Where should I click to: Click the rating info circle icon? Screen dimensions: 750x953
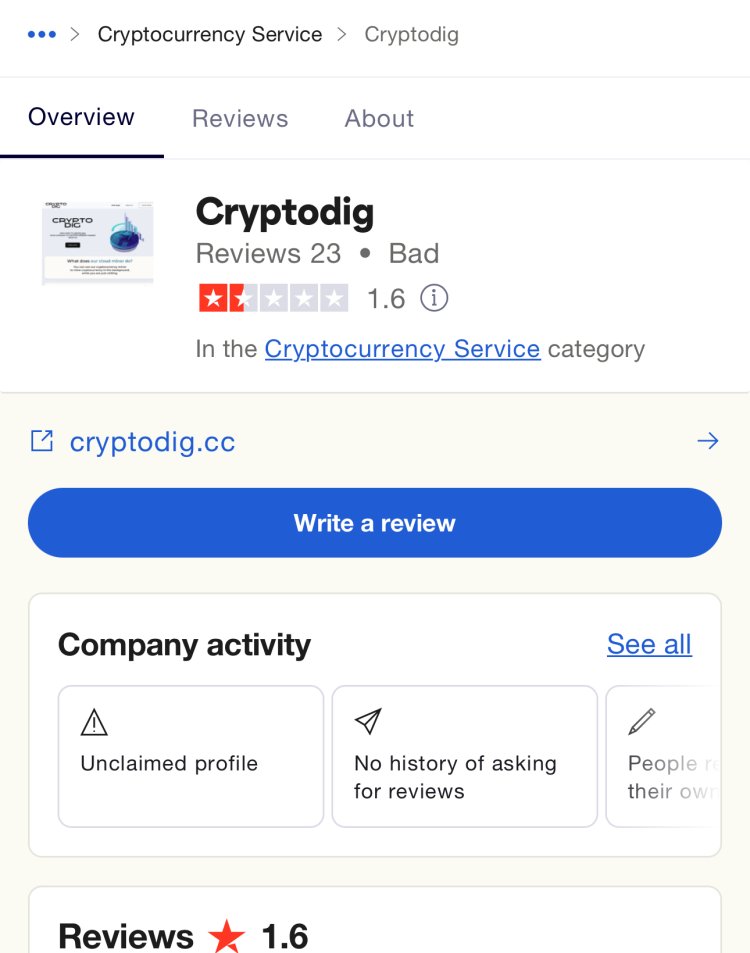[x=434, y=298]
